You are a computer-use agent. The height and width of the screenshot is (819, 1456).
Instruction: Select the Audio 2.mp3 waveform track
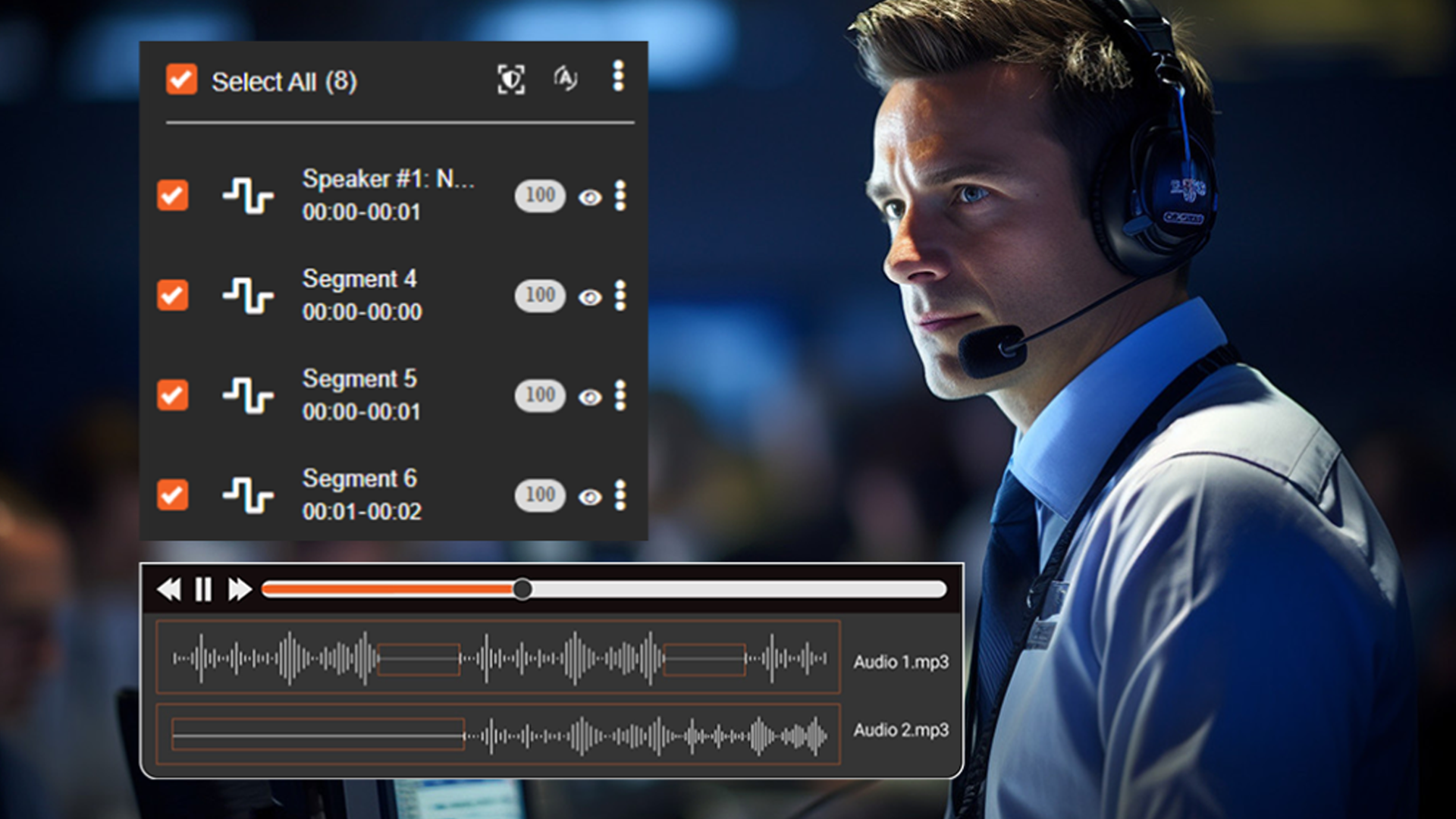click(497, 734)
